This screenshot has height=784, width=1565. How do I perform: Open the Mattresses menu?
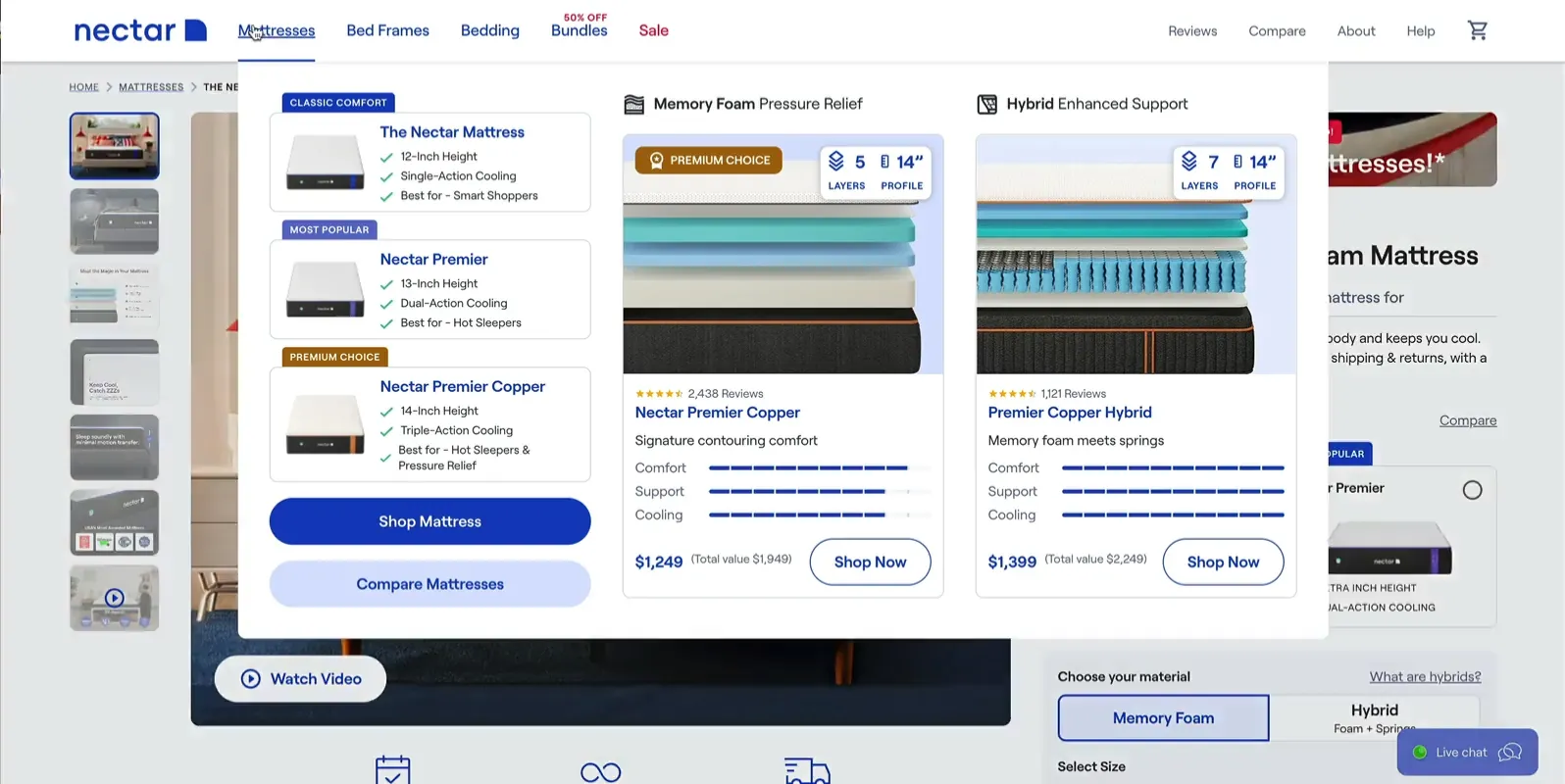[x=277, y=30]
